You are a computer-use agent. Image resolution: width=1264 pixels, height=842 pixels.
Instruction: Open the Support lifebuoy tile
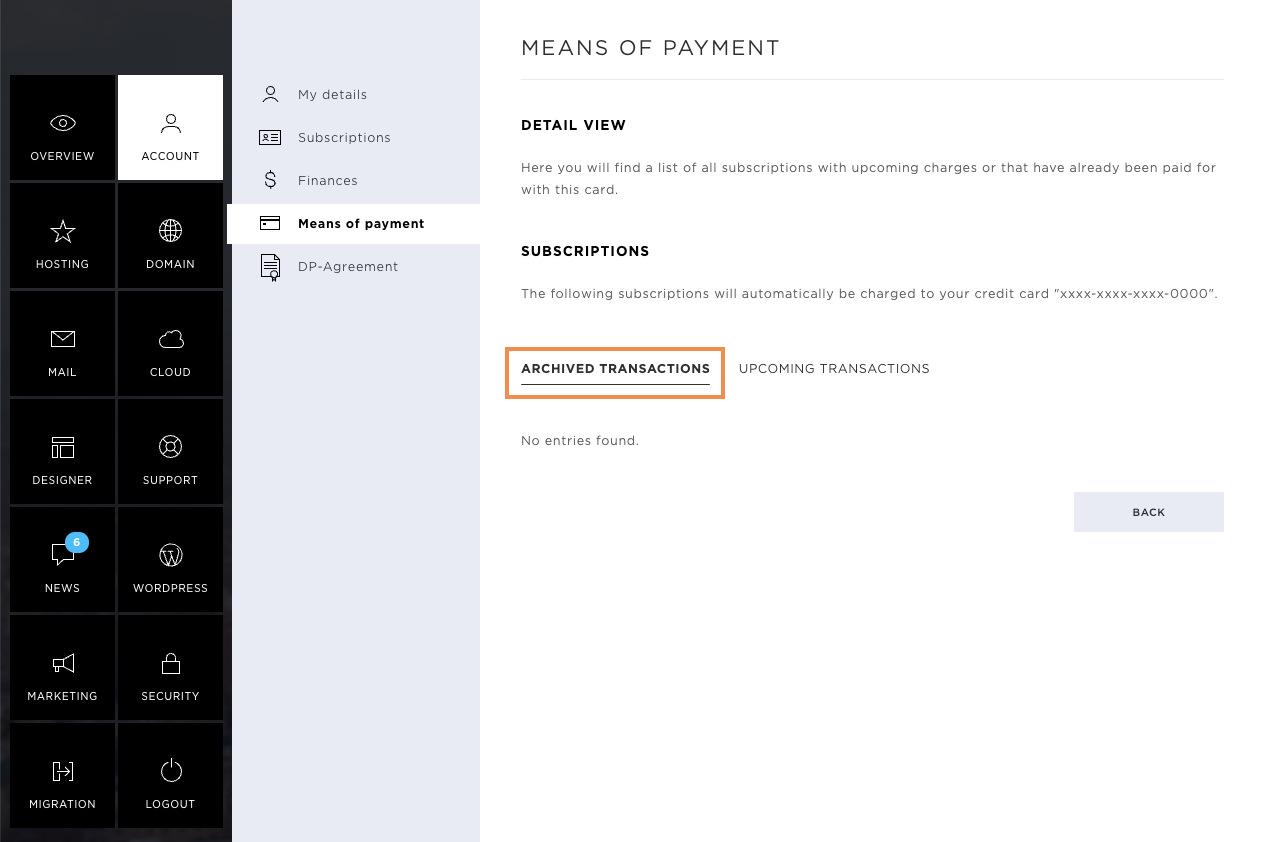(x=170, y=452)
